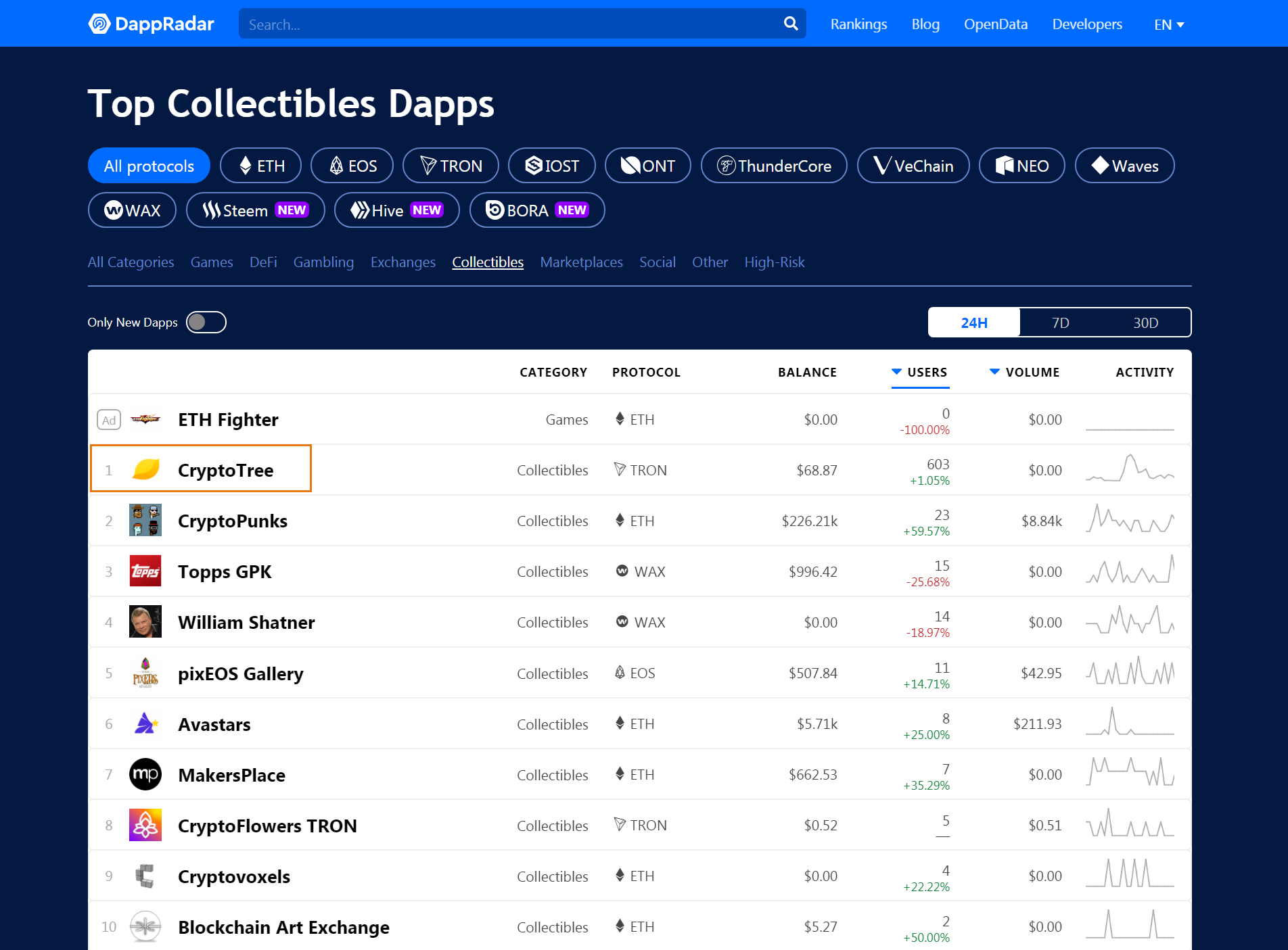Open CryptoTree lemon icon
The image size is (1288, 950).
click(145, 469)
